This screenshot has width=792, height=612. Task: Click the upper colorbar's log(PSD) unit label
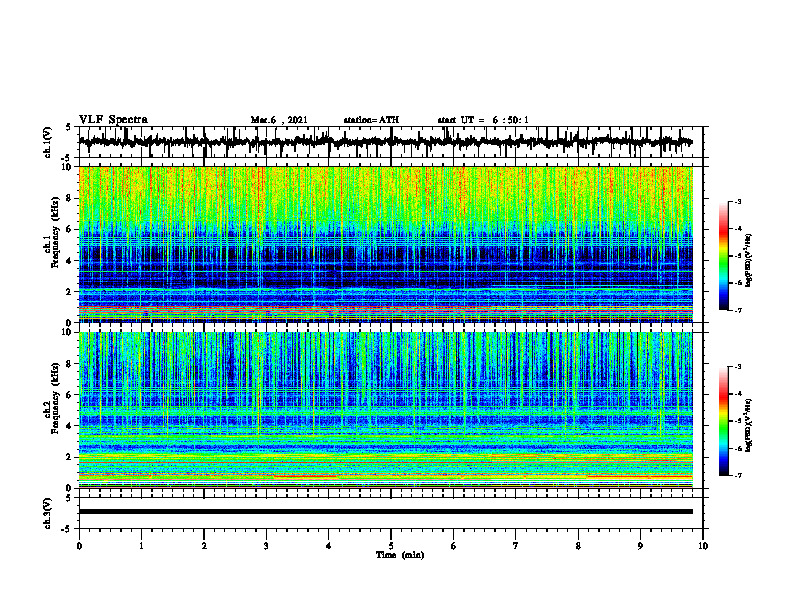point(748,261)
